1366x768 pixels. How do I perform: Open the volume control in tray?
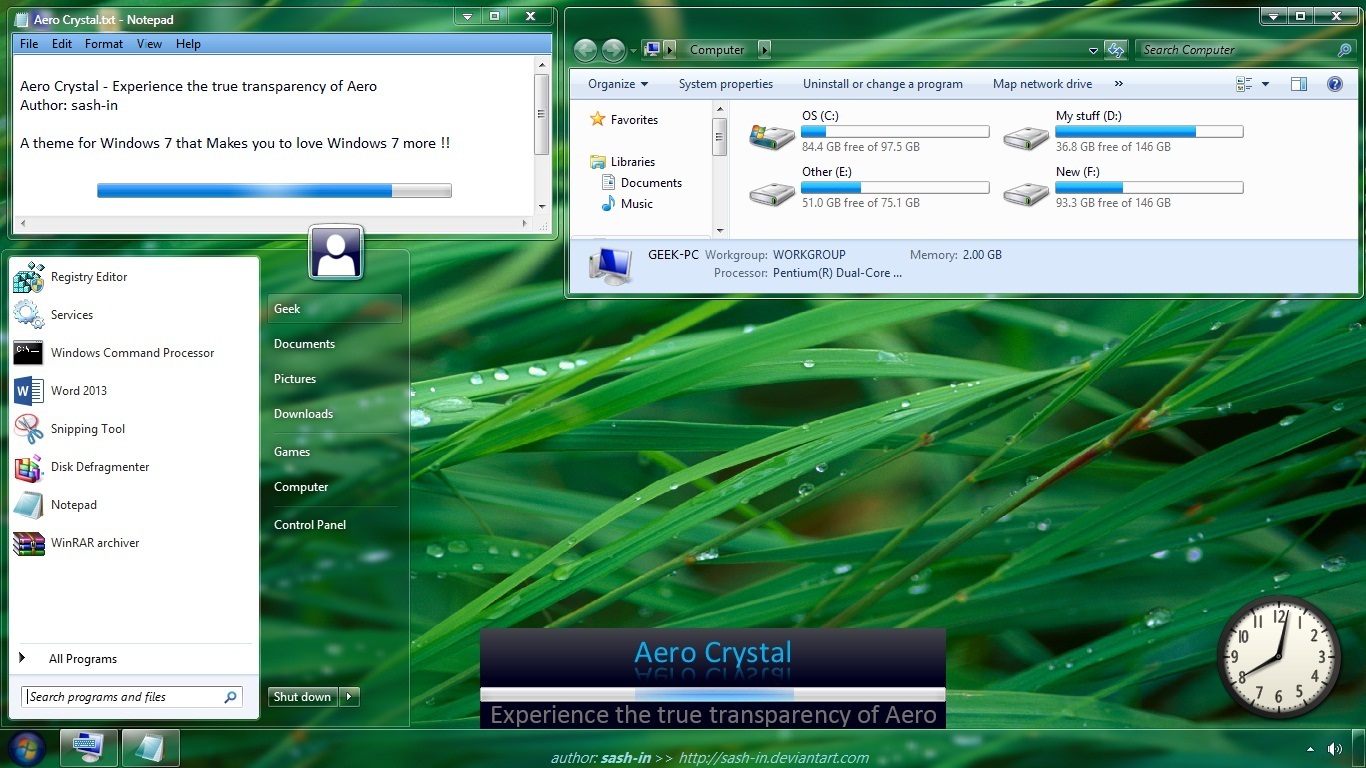(1335, 749)
